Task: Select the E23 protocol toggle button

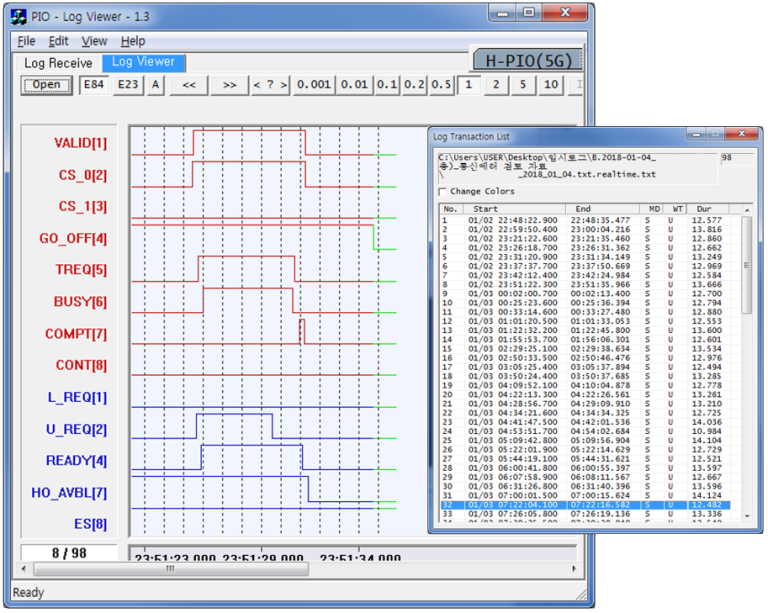Action: [x=128, y=85]
